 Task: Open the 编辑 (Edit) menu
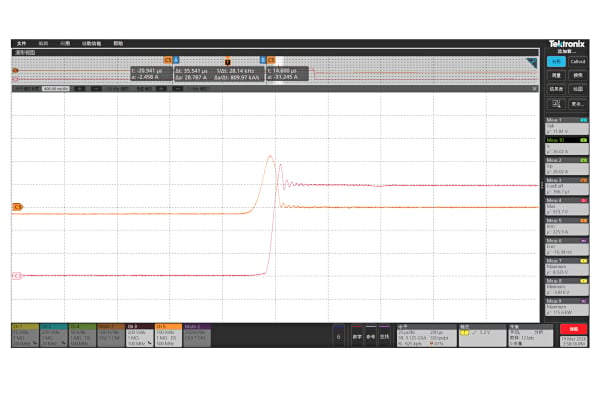[43, 44]
